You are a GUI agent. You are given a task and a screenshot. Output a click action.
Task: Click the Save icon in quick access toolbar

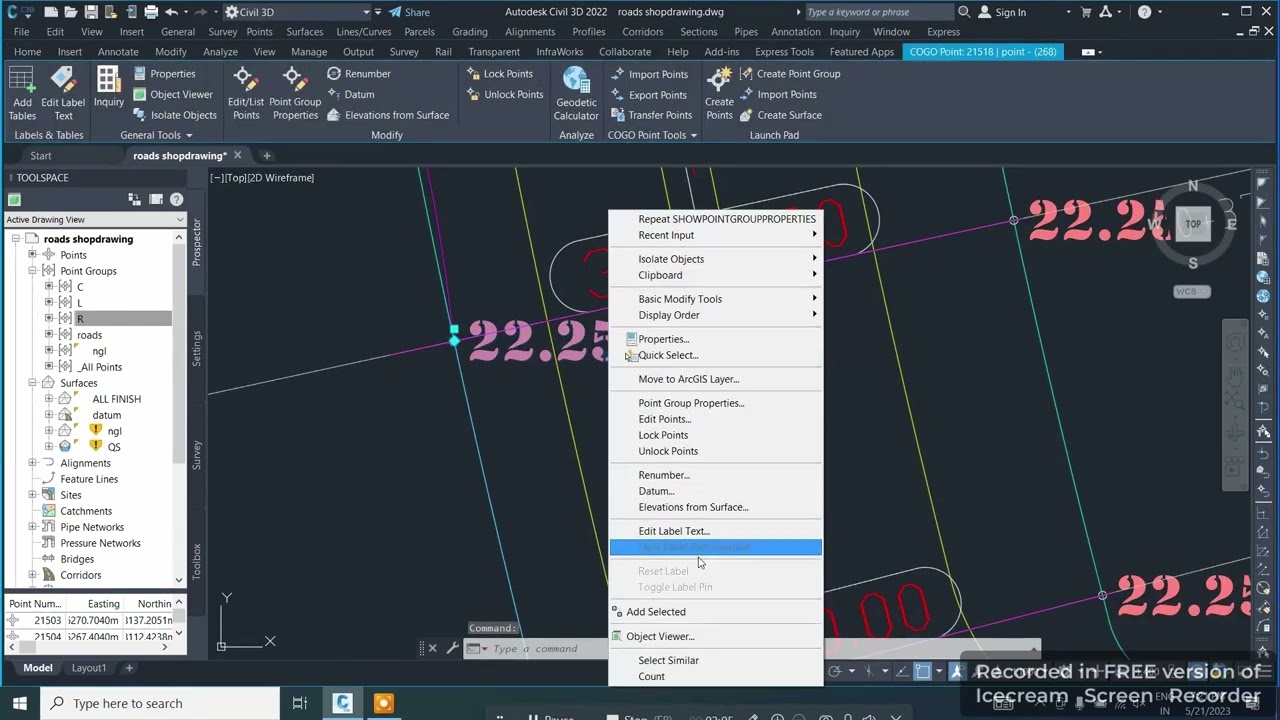[x=91, y=12]
